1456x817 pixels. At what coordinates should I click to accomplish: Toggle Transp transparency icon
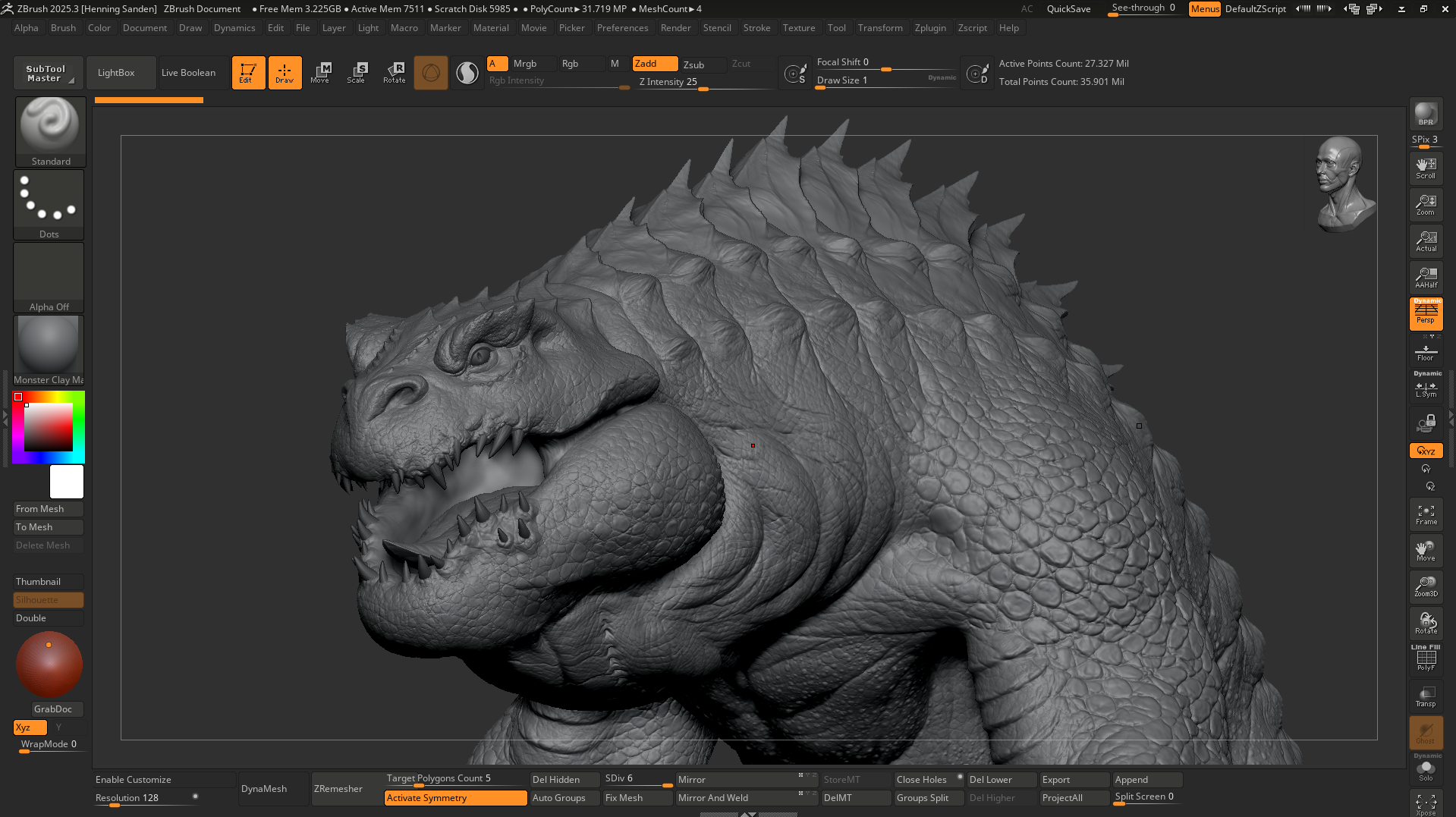point(1426,696)
